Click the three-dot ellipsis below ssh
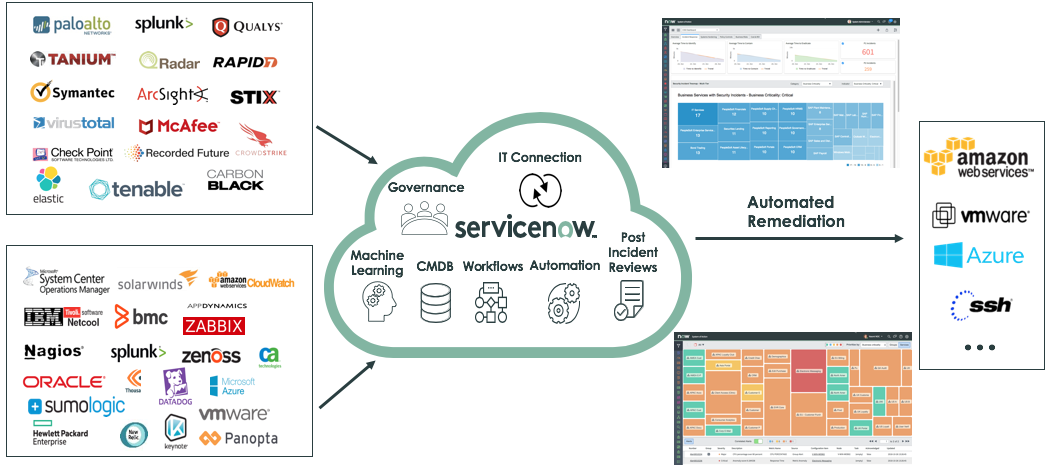 click(x=980, y=348)
